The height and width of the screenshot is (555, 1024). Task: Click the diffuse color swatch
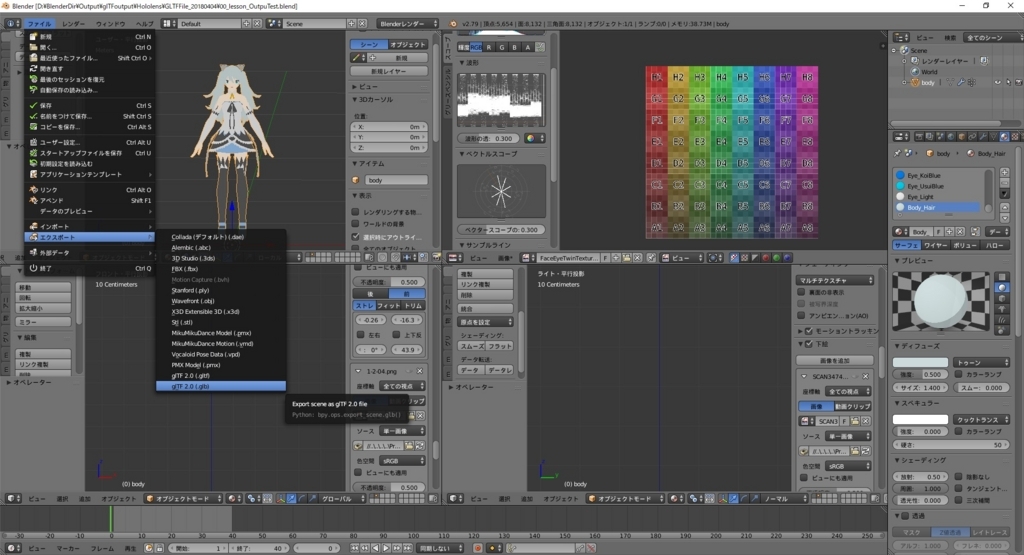point(920,362)
